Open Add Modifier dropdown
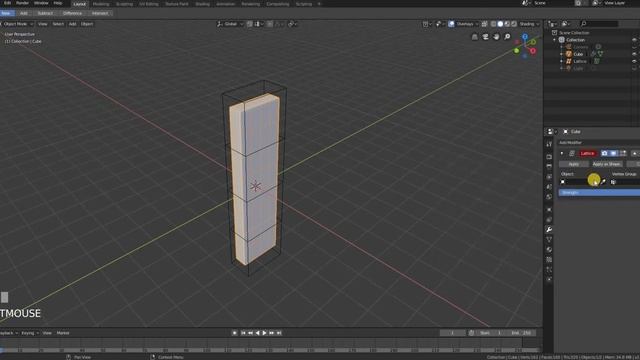 [x=599, y=142]
